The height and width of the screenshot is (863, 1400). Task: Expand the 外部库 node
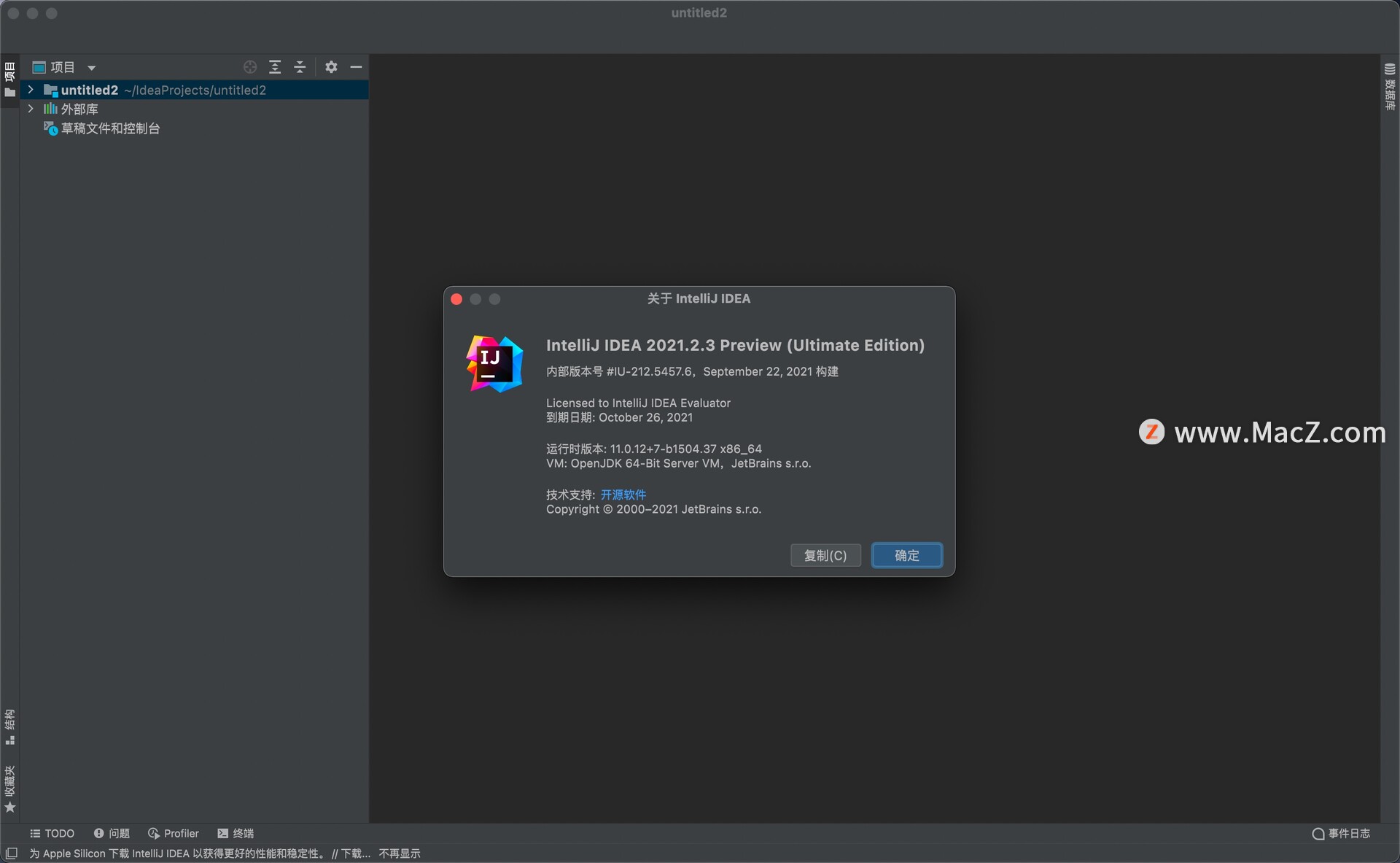tap(31, 109)
